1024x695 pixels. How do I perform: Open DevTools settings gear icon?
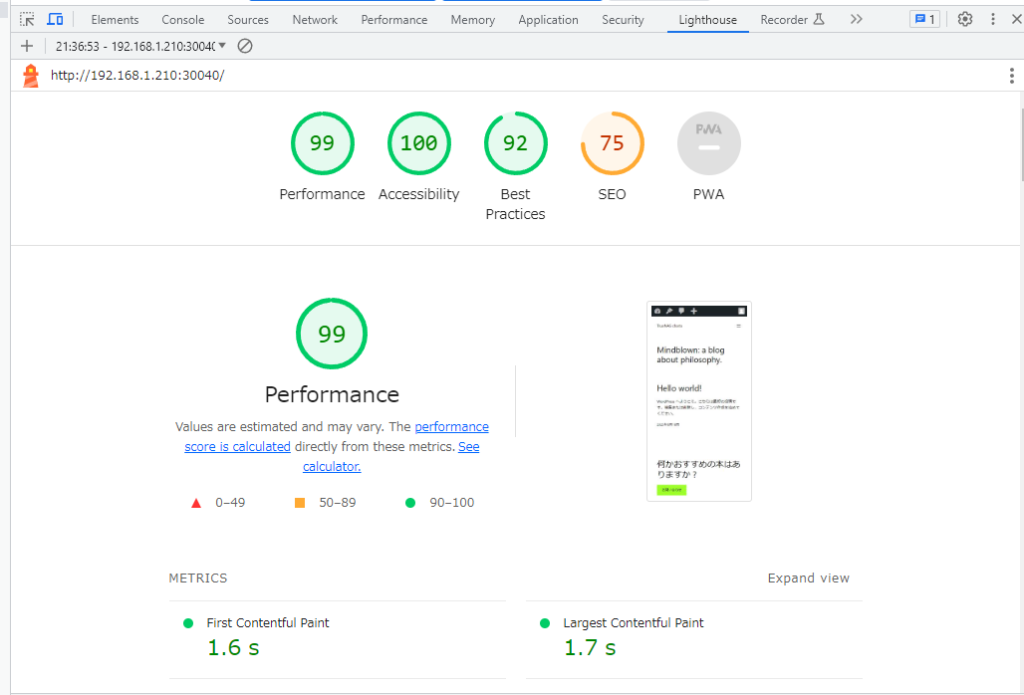(x=964, y=19)
